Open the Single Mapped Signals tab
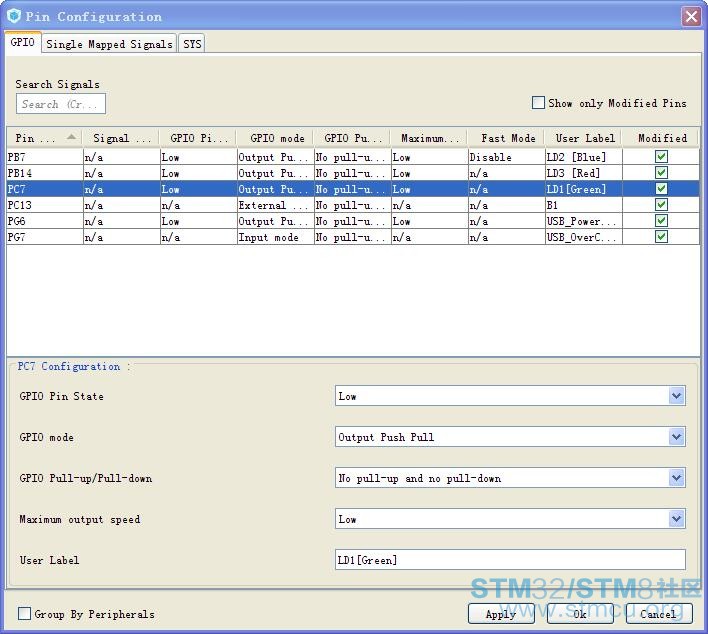Image resolution: width=708 pixels, height=634 pixels. click(x=109, y=44)
